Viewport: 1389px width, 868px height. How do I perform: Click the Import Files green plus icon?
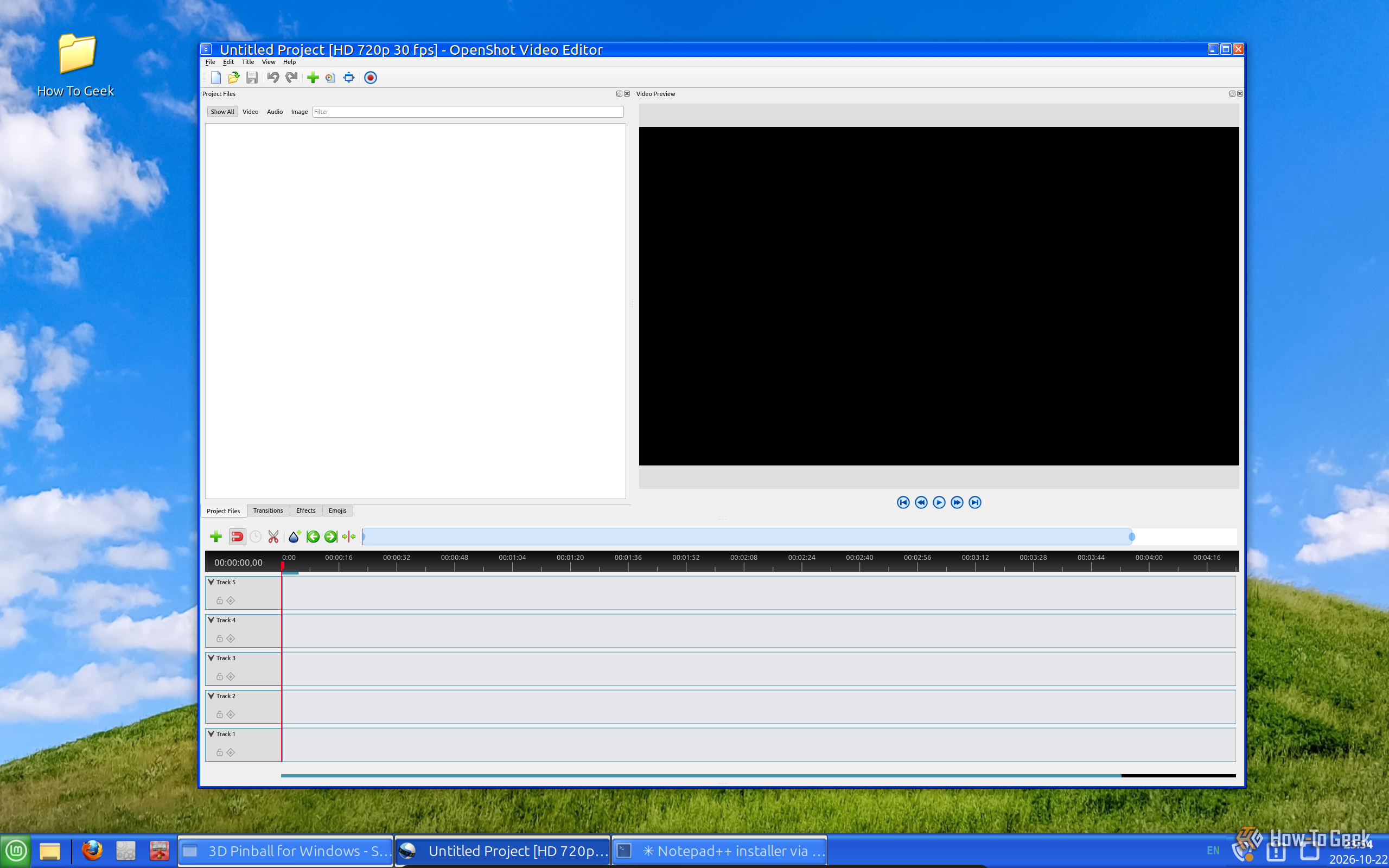tap(313, 78)
